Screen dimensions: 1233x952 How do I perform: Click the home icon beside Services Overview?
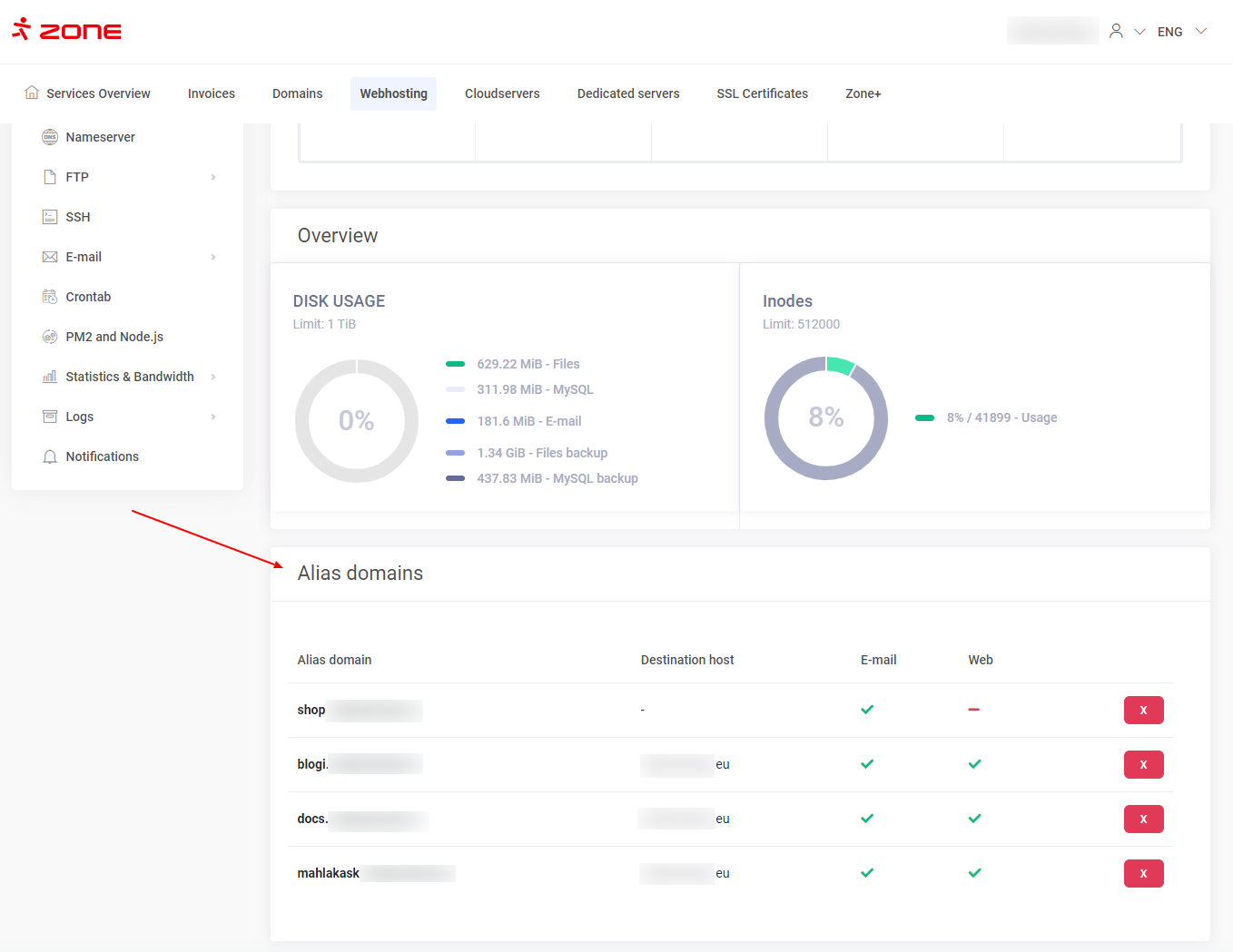click(x=32, y=93)
